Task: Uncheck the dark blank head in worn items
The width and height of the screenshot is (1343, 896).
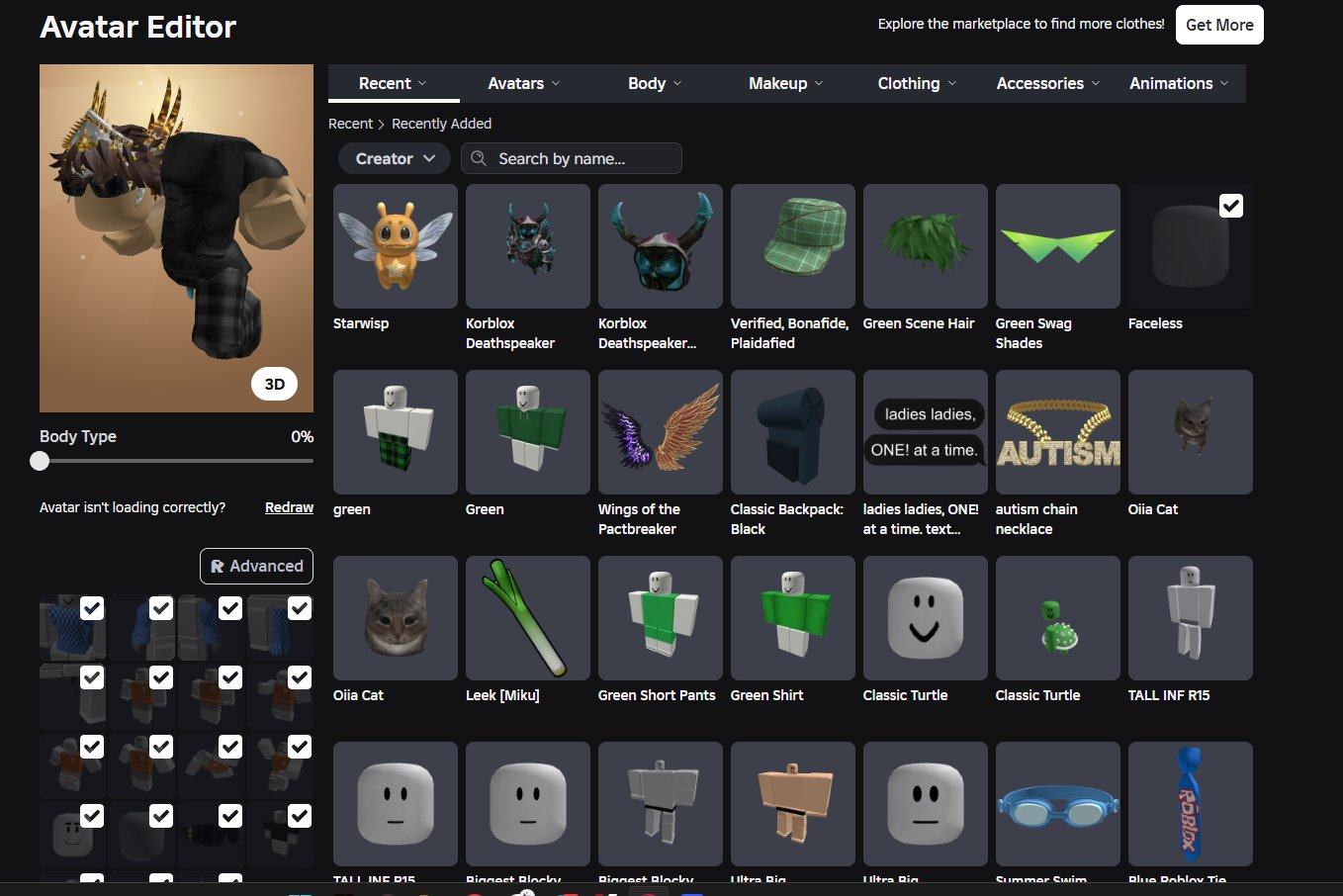Action: [x=161, y=816]
